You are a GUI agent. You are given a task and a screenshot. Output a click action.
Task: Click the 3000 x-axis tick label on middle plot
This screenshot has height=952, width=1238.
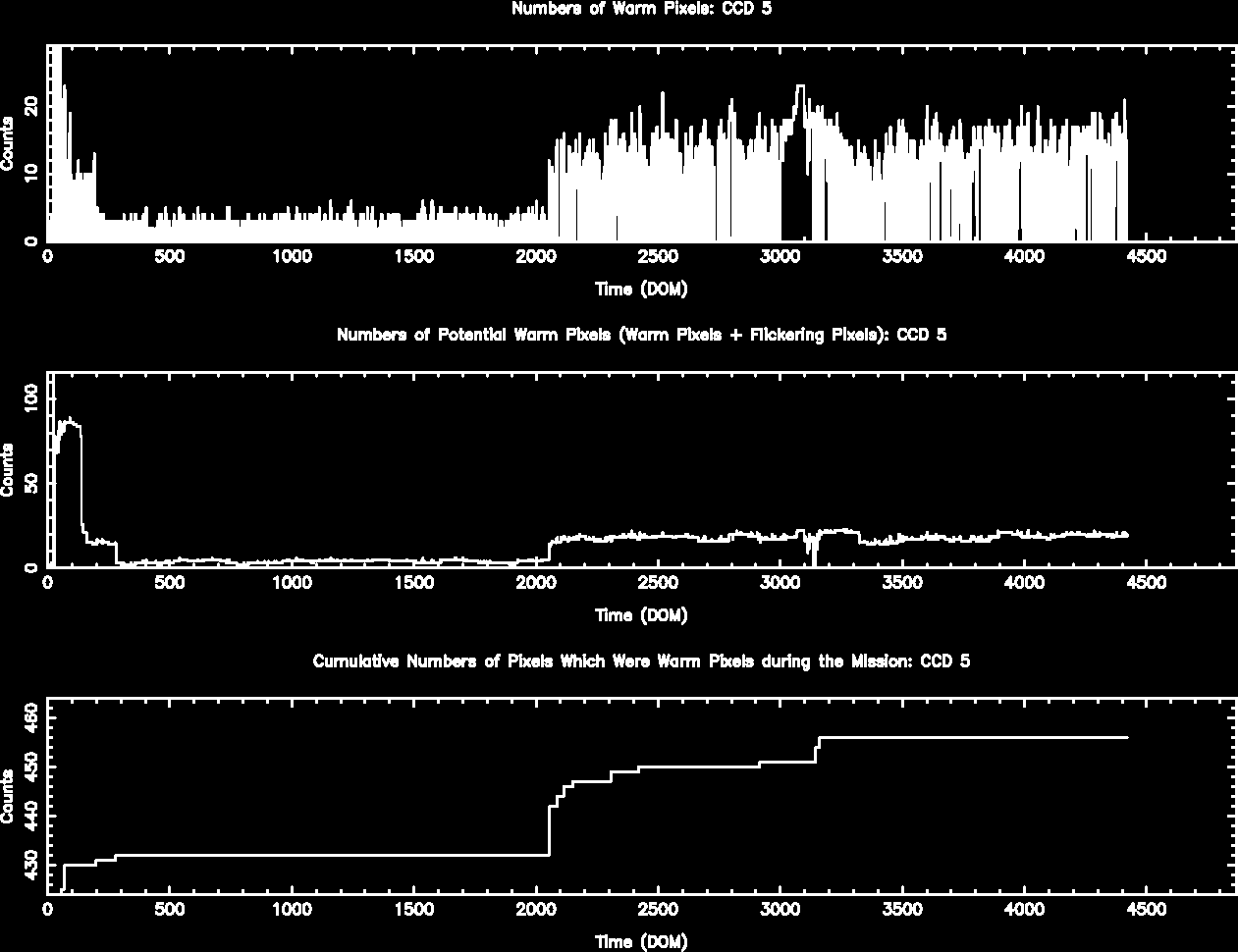pyautogui.click(x=780, y=583)
